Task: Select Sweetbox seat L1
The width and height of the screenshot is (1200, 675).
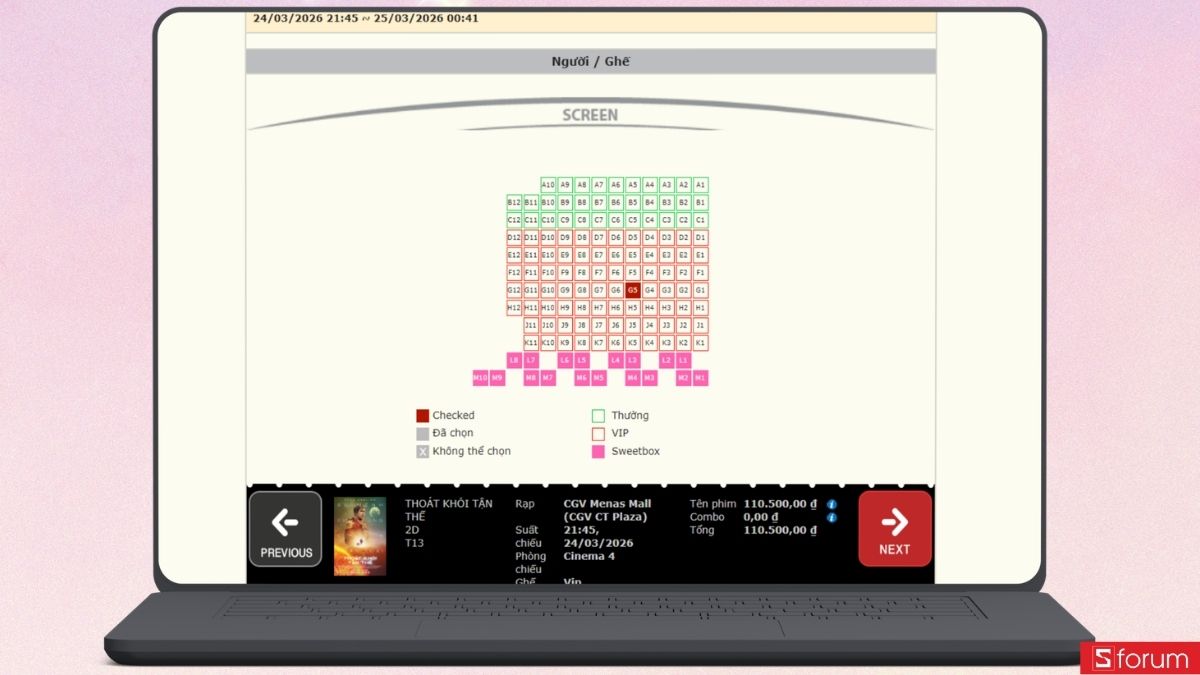Action: (684, 360)
